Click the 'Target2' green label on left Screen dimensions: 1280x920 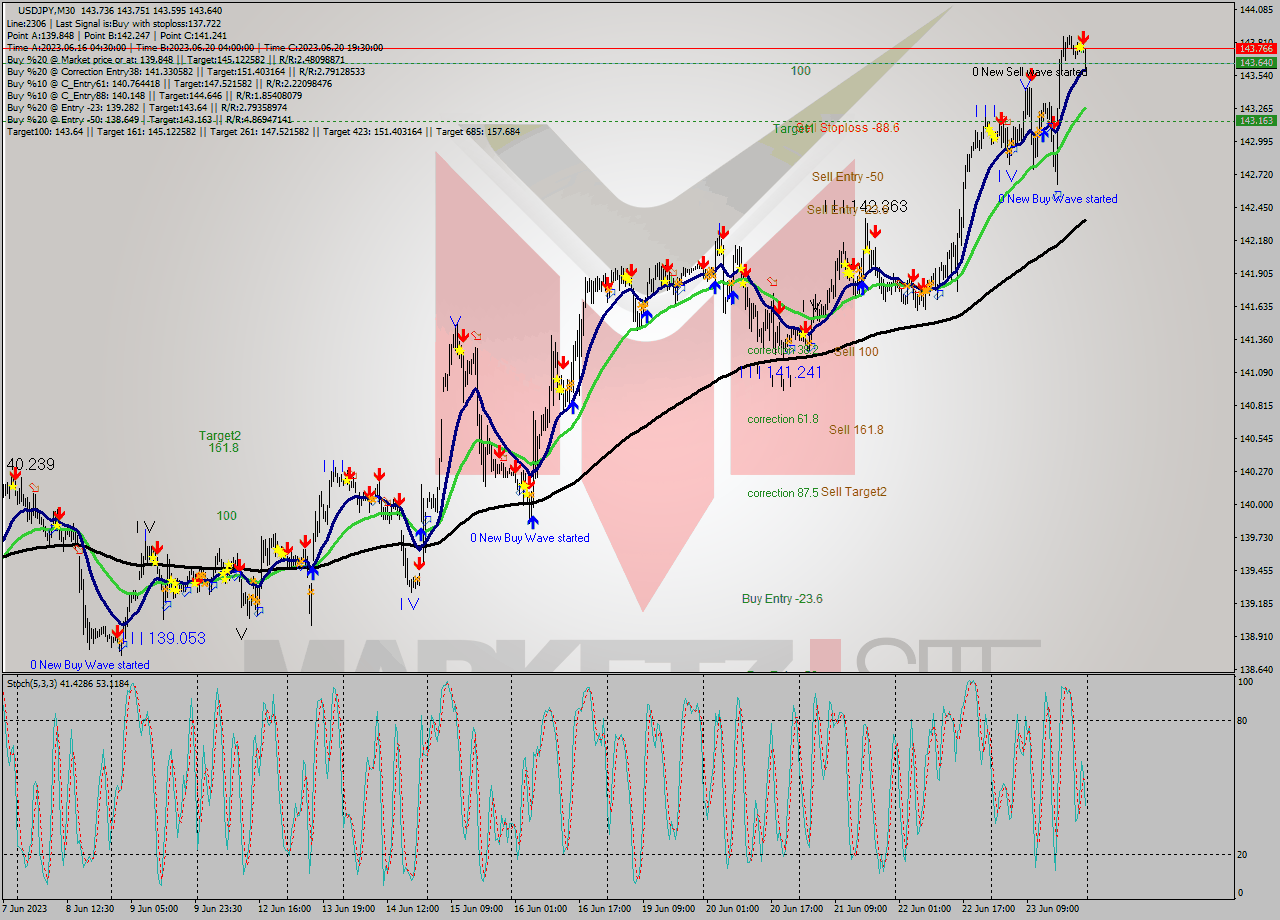(219, 436)
